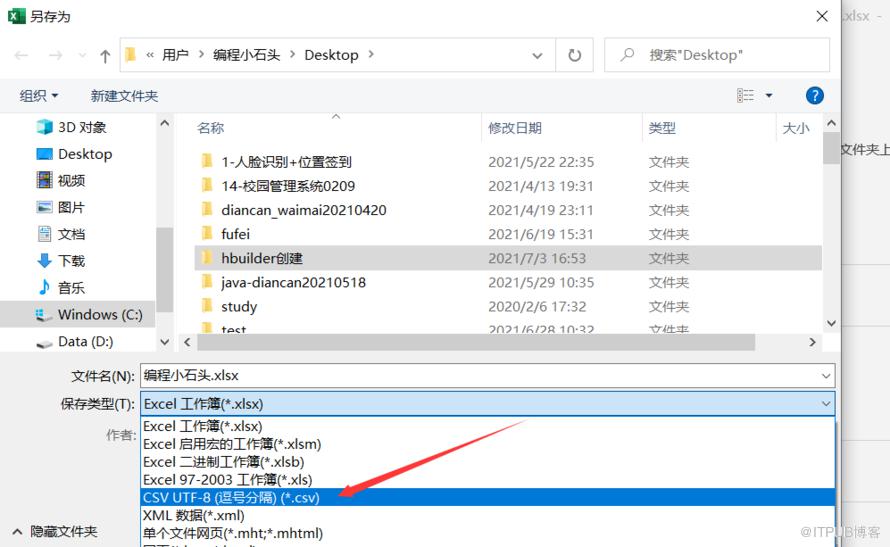Click 用户 in the address breadcrumb
The height and width of the screenshot is (547, 890).
click(x=175, y=55)
